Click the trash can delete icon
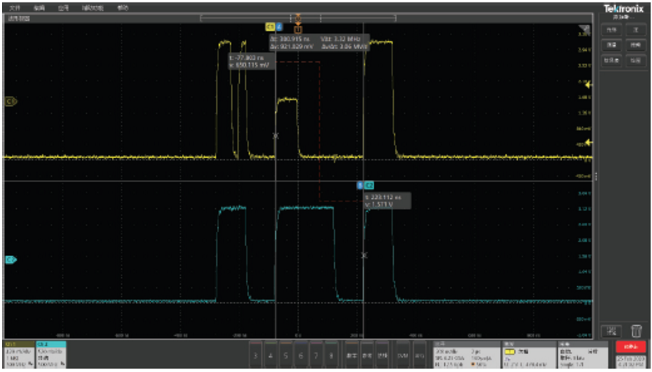Viewport: 652px width, 372px height. pos(636,331)
